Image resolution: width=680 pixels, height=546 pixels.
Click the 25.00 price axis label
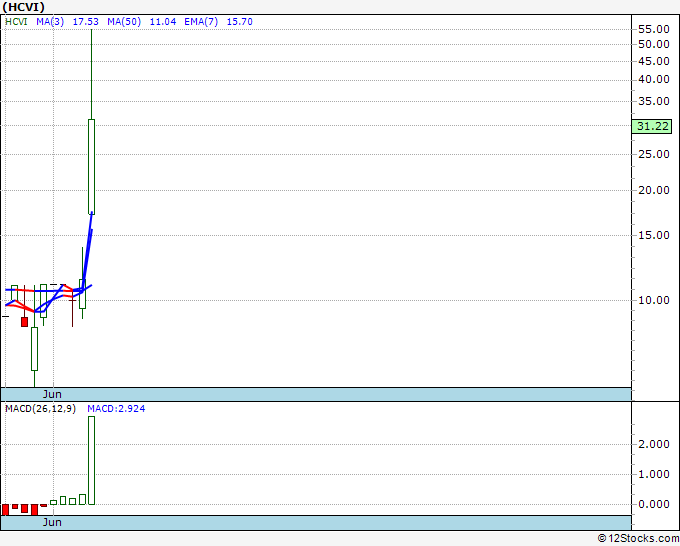tap(654, 154)
